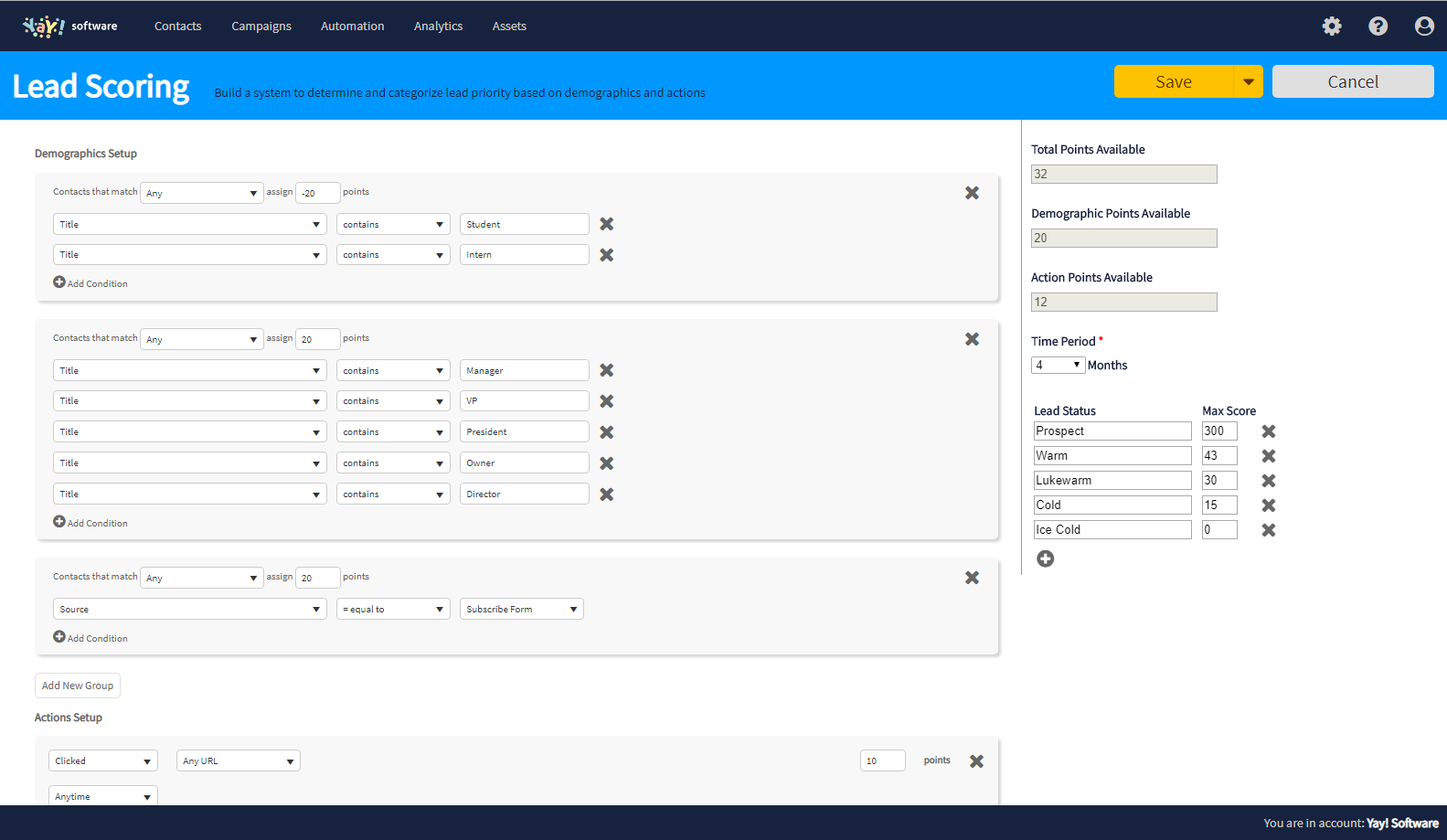The width and height of the screenshot is (1447, 840).
Task: Open the Time Period months dropdown
Action: point(1058,365)
